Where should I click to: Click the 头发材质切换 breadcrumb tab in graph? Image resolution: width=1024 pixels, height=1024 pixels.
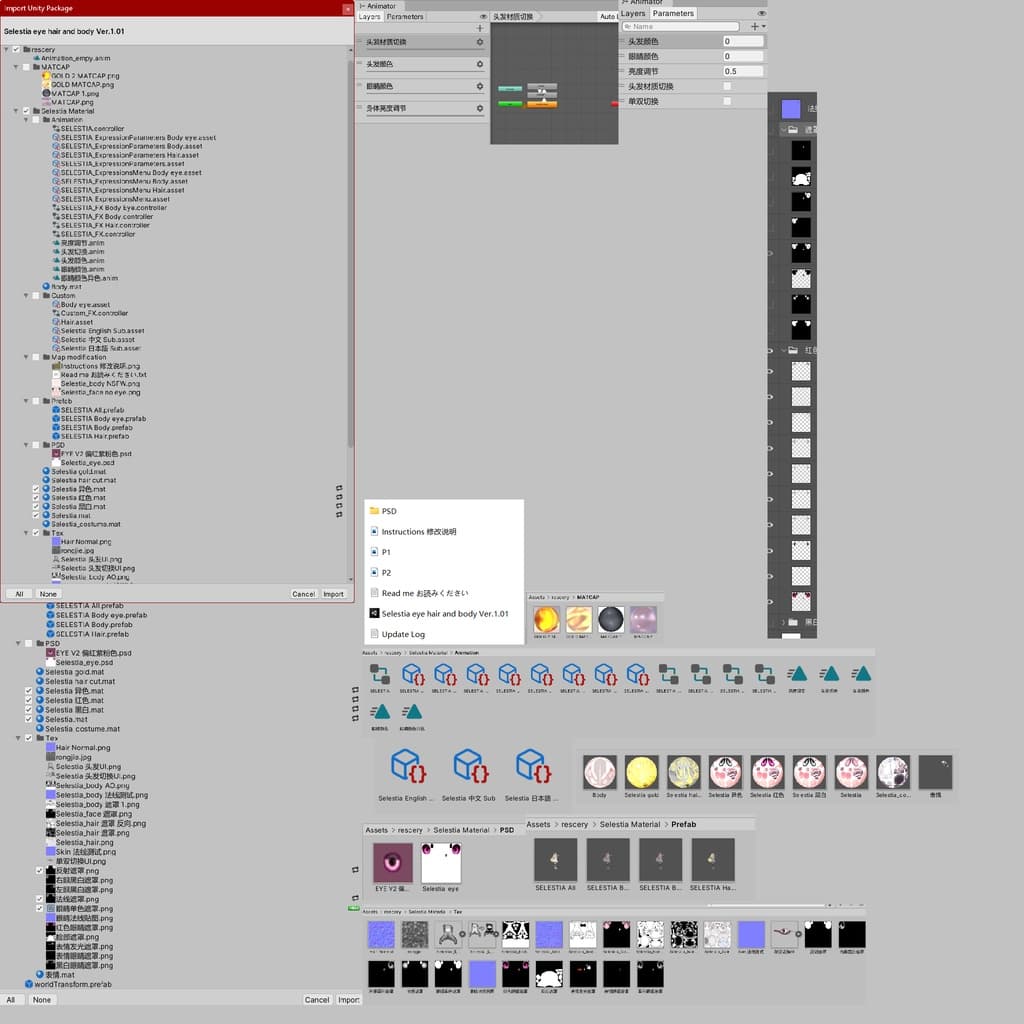(513, 17)
